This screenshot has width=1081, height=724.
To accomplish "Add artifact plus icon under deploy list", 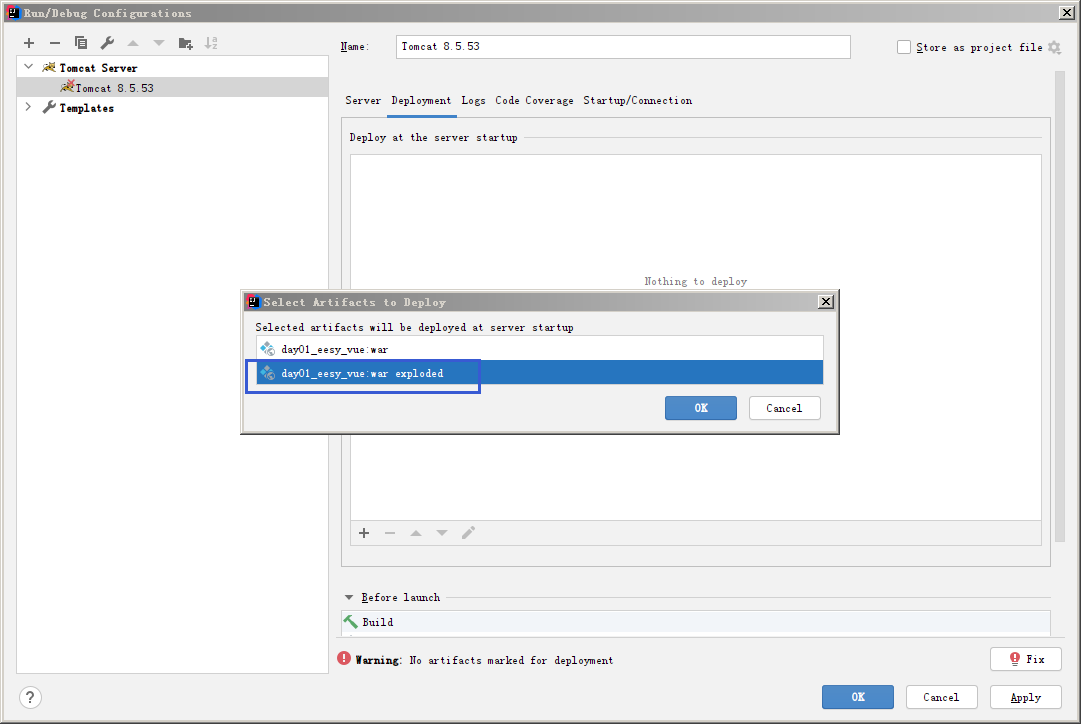I will click(x=364, y=533).
